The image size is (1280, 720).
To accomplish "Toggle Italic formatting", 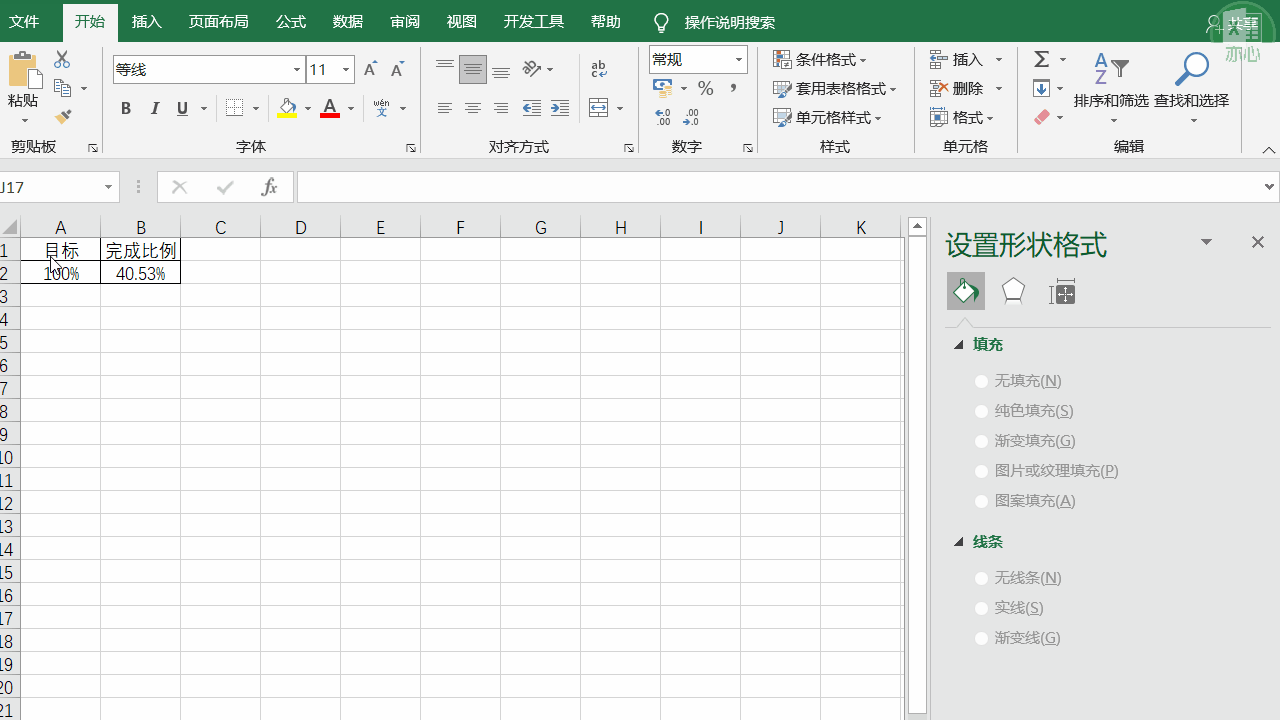I will 154,109.
